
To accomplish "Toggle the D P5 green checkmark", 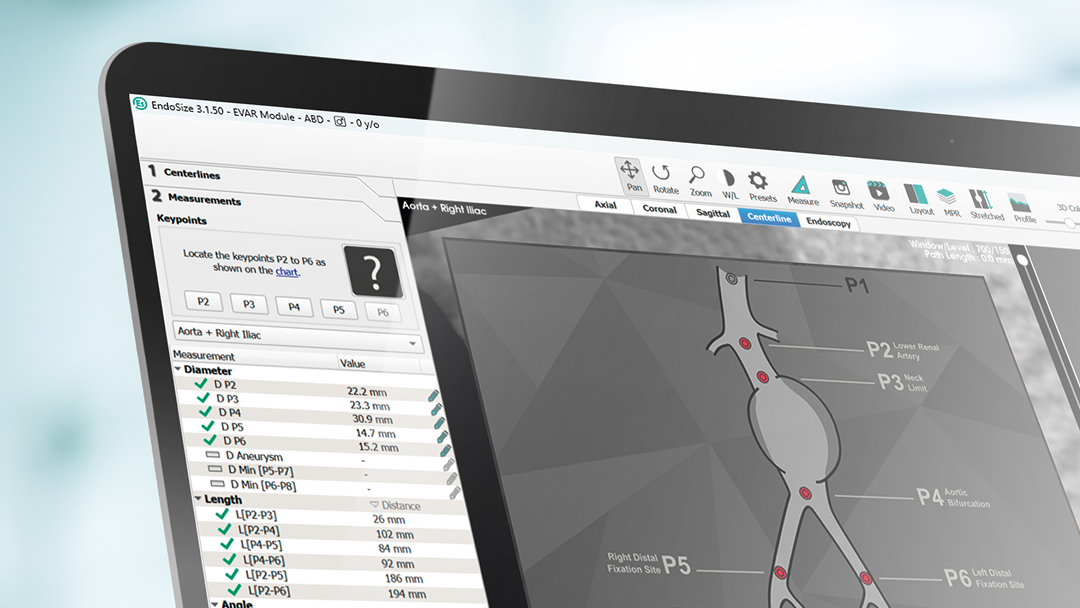I will coord(208,426).
